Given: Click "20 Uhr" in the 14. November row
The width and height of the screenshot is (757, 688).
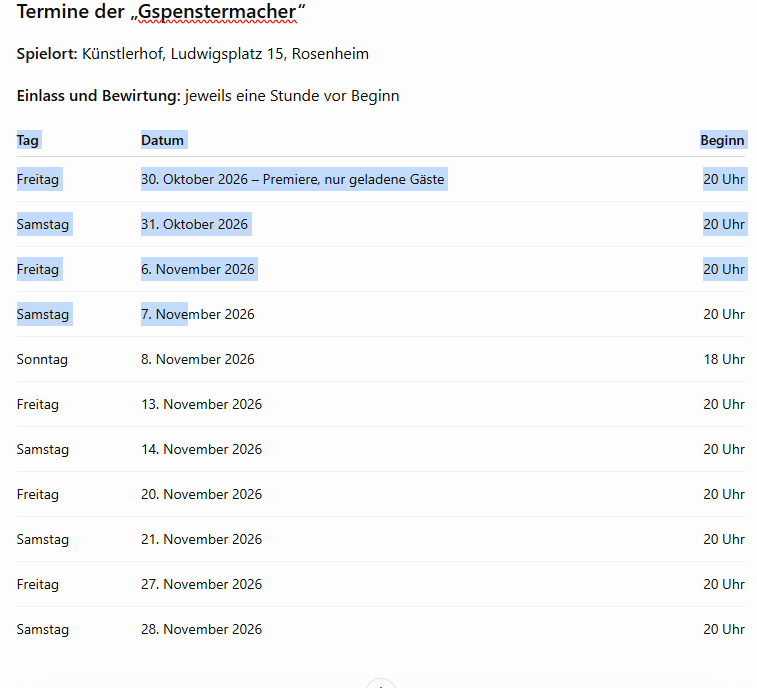Looking at the screenshot, I should [724, 449].
